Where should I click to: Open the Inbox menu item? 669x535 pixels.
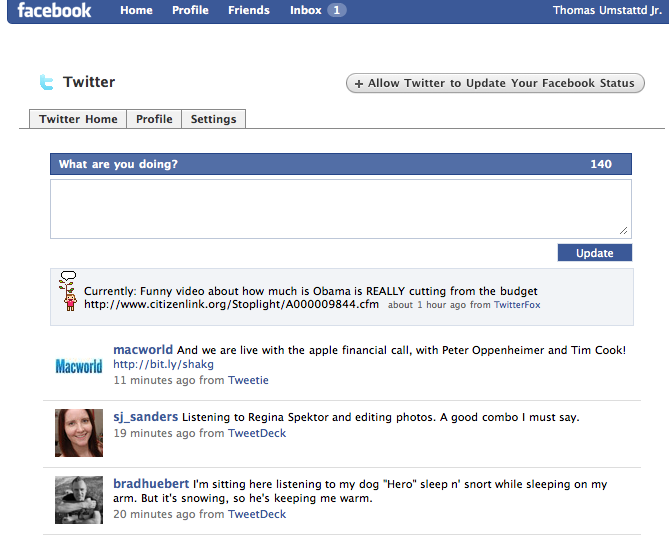tap(305, 10)
